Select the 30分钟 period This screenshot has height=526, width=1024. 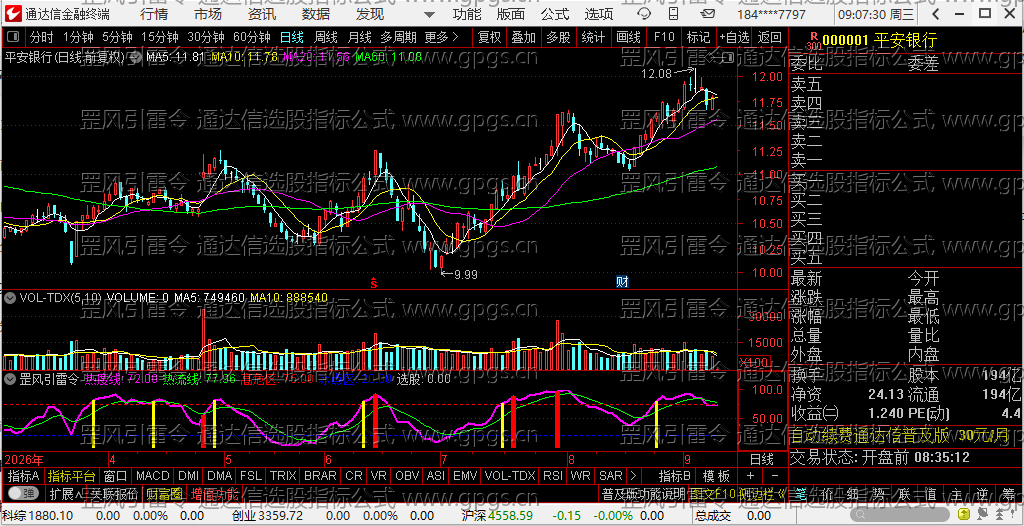[206, 37]
